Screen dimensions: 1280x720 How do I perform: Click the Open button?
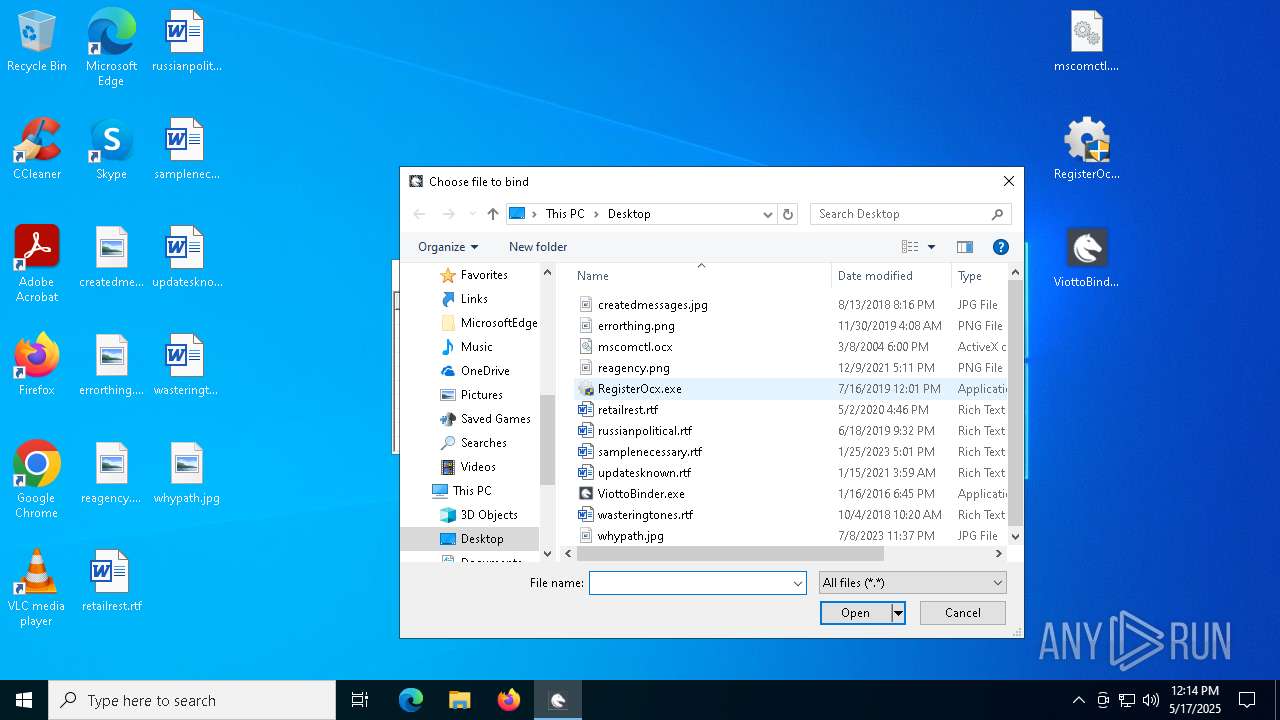click(x=856, y=613)
